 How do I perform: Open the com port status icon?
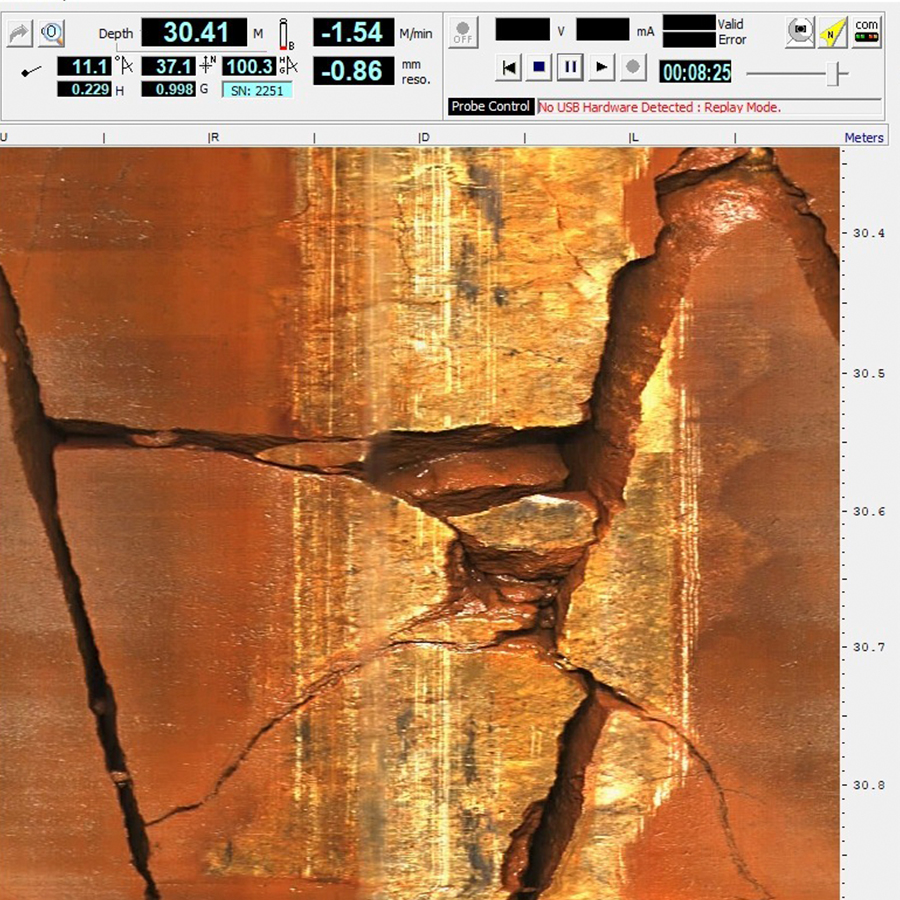pos(866,30)
